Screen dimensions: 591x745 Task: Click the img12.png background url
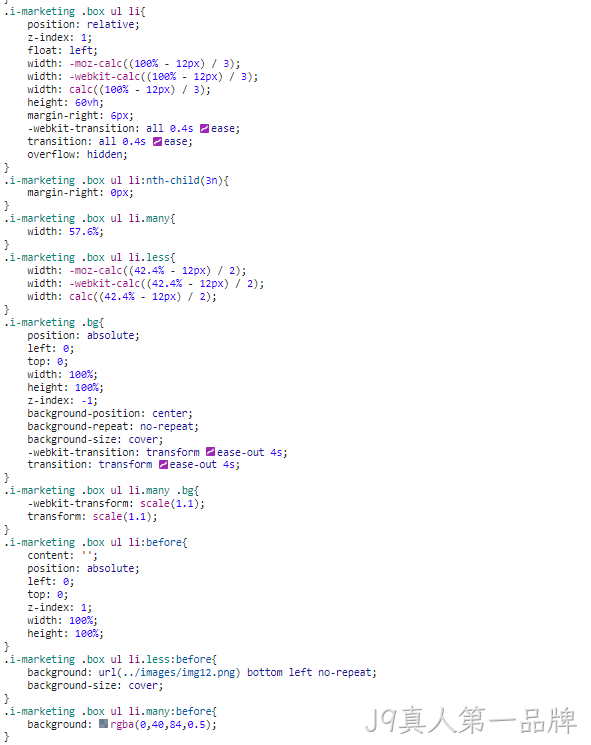[x=169, y=672]
